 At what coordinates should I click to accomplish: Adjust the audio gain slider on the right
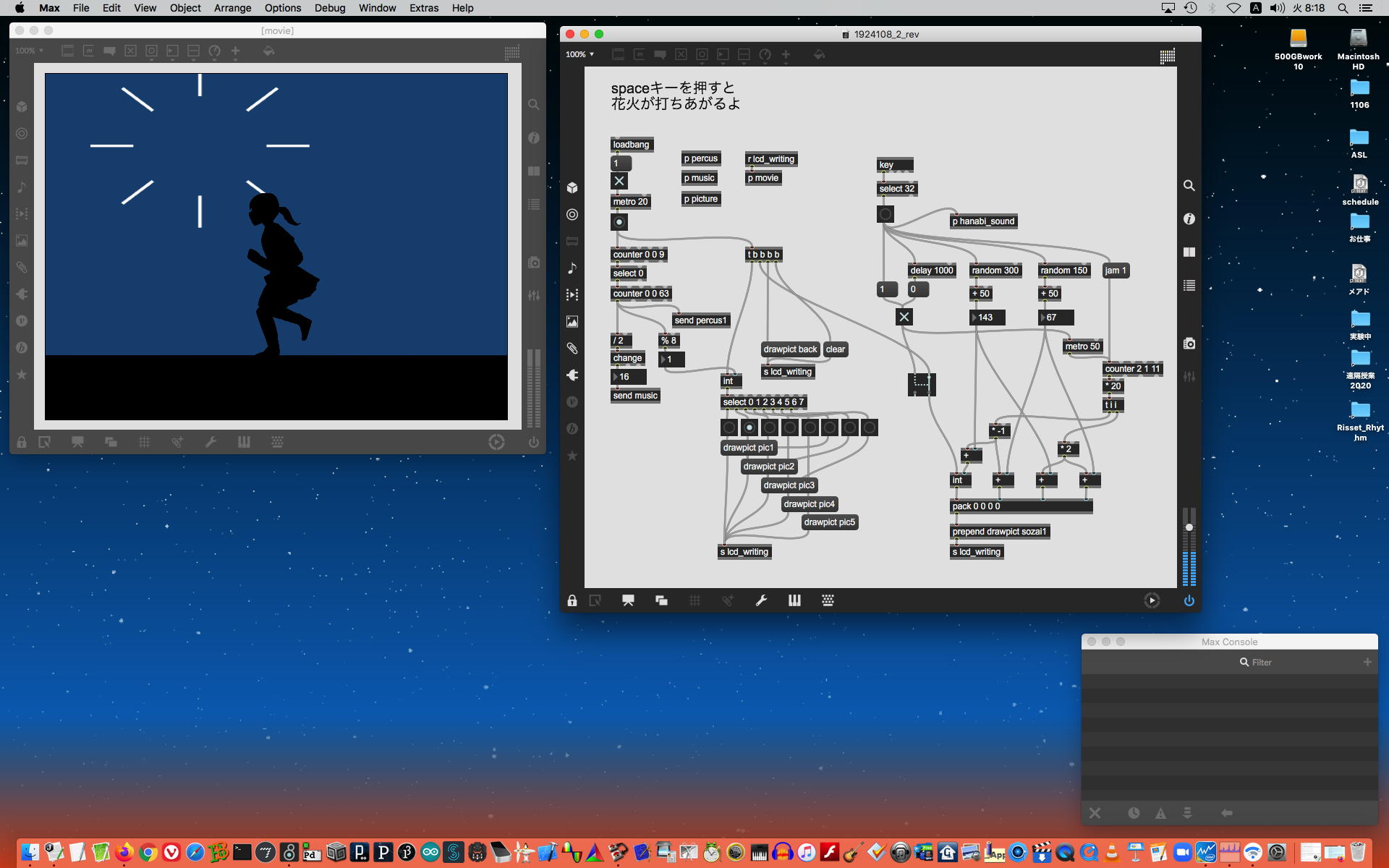pos(1189,527)
